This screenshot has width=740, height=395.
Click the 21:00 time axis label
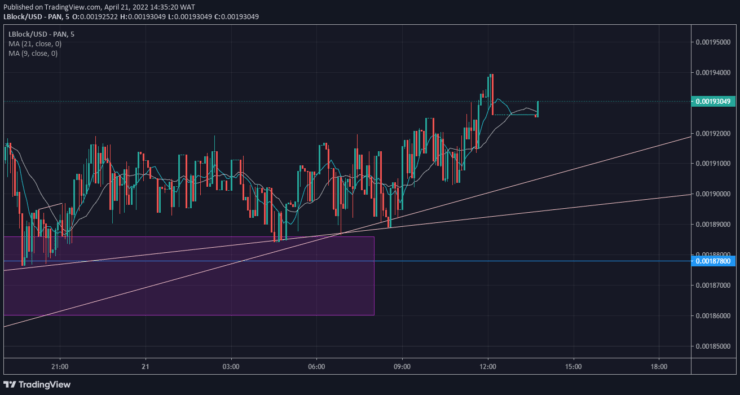pyautogui.click(x=60, y=366)
